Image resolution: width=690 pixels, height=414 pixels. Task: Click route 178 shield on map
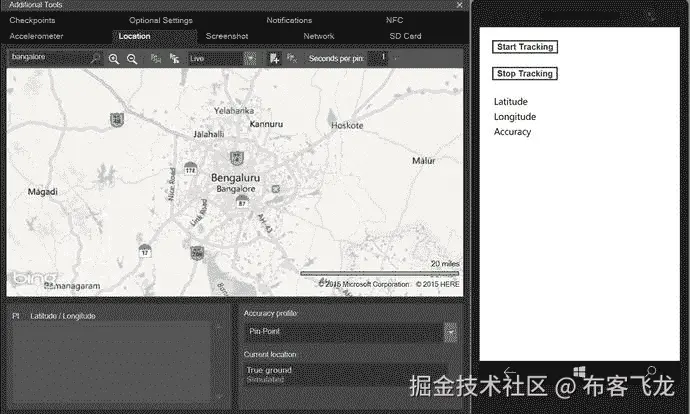point(190,169)
